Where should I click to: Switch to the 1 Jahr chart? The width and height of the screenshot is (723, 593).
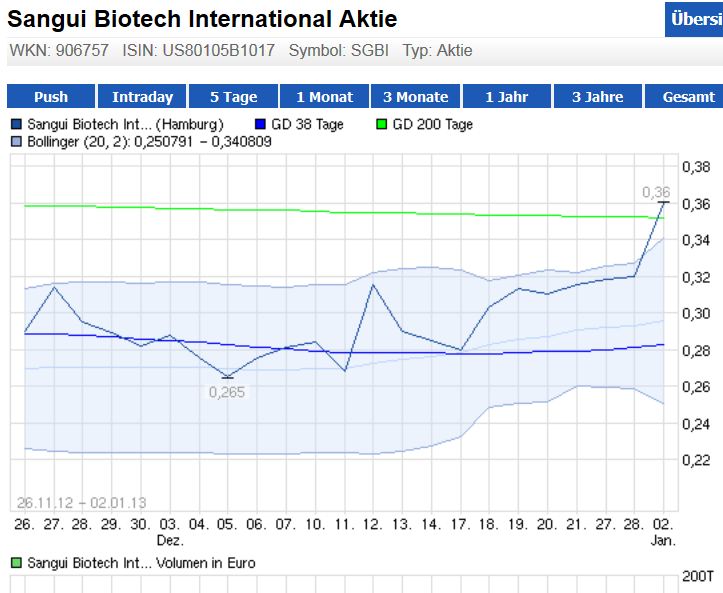pos(506,97)
